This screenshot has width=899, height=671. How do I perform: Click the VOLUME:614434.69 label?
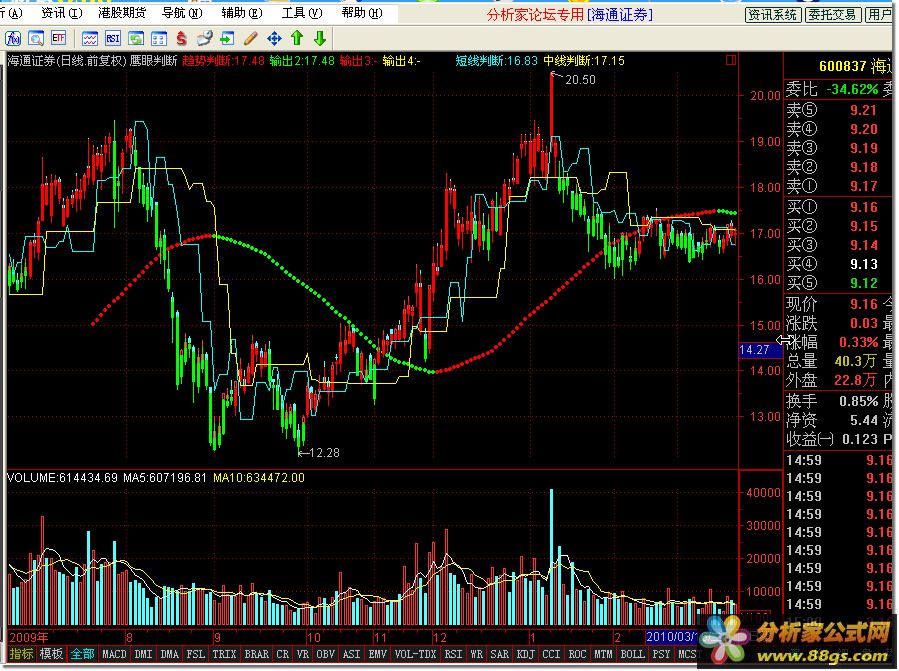(x=62, y=478)
